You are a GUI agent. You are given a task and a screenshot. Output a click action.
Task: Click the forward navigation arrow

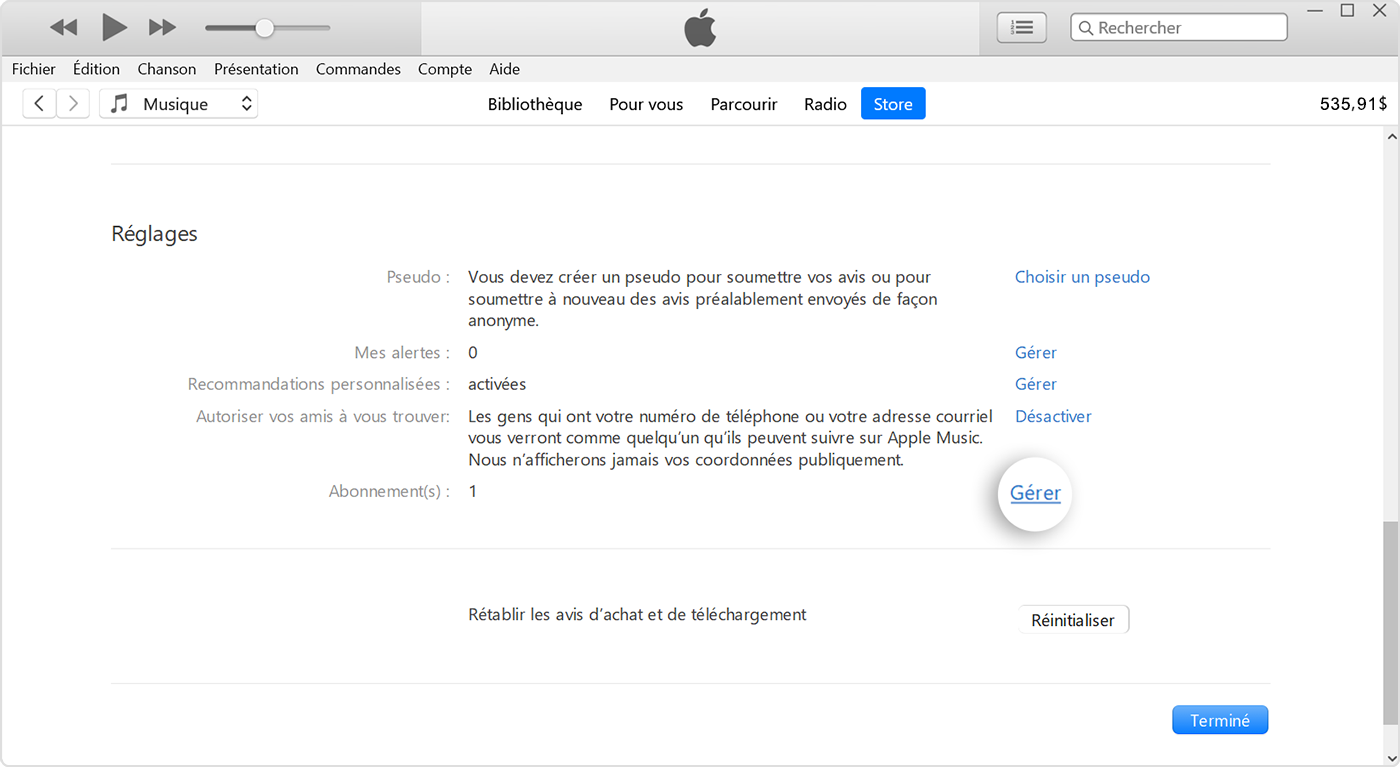73,103
